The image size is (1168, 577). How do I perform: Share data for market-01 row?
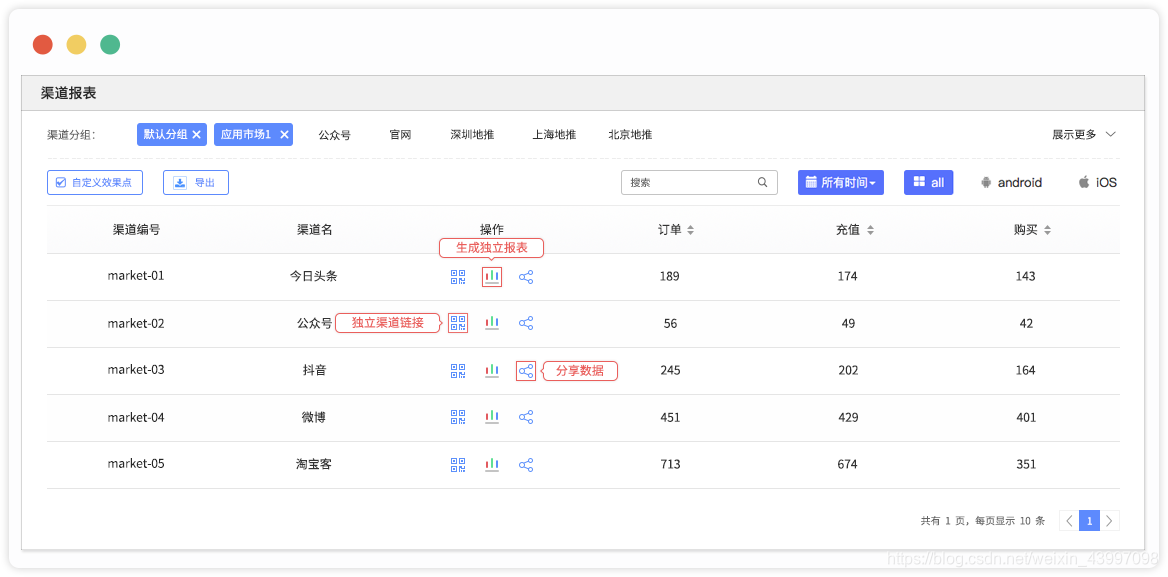point(526,277)
